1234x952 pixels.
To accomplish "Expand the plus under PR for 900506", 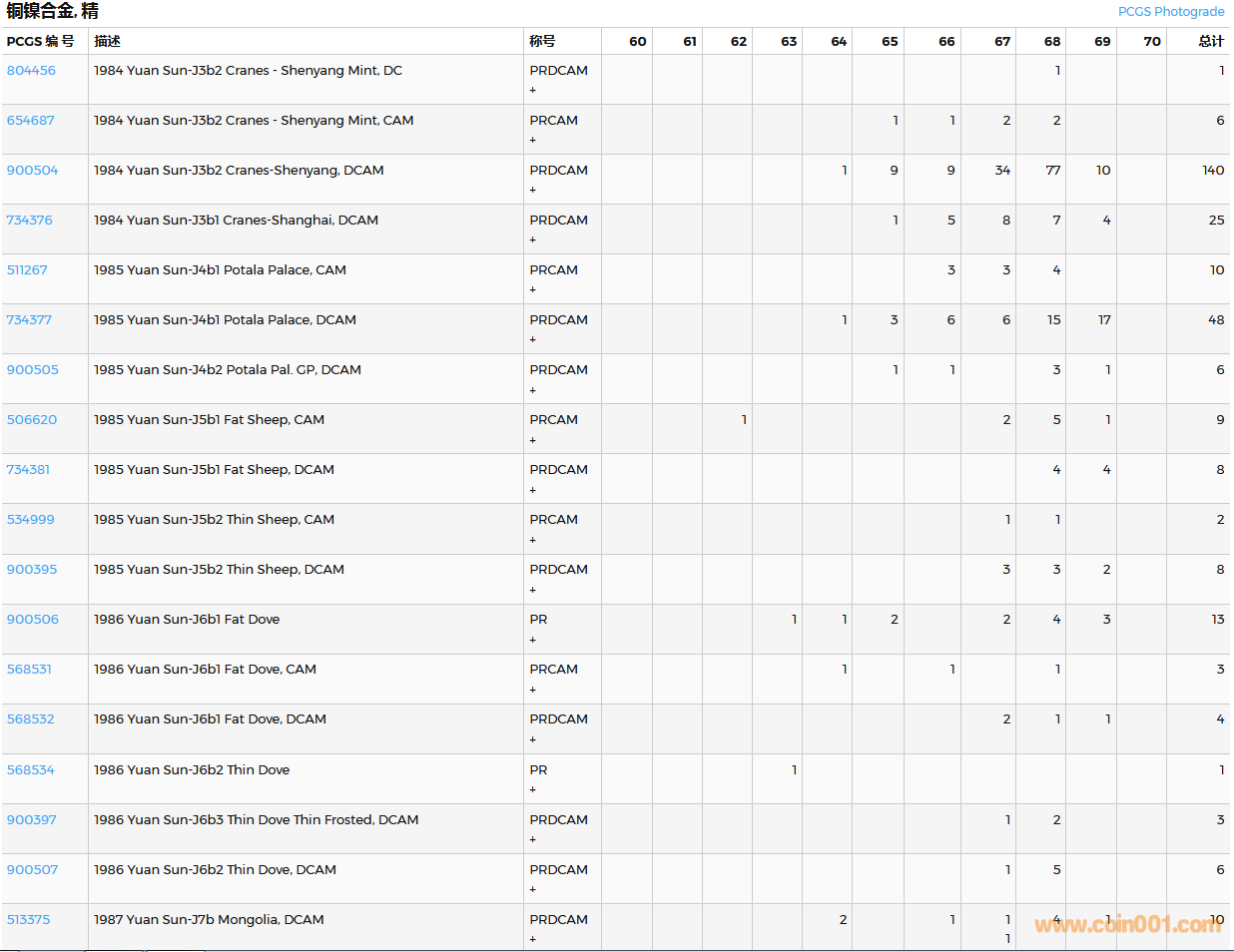I will pos(533,640).
